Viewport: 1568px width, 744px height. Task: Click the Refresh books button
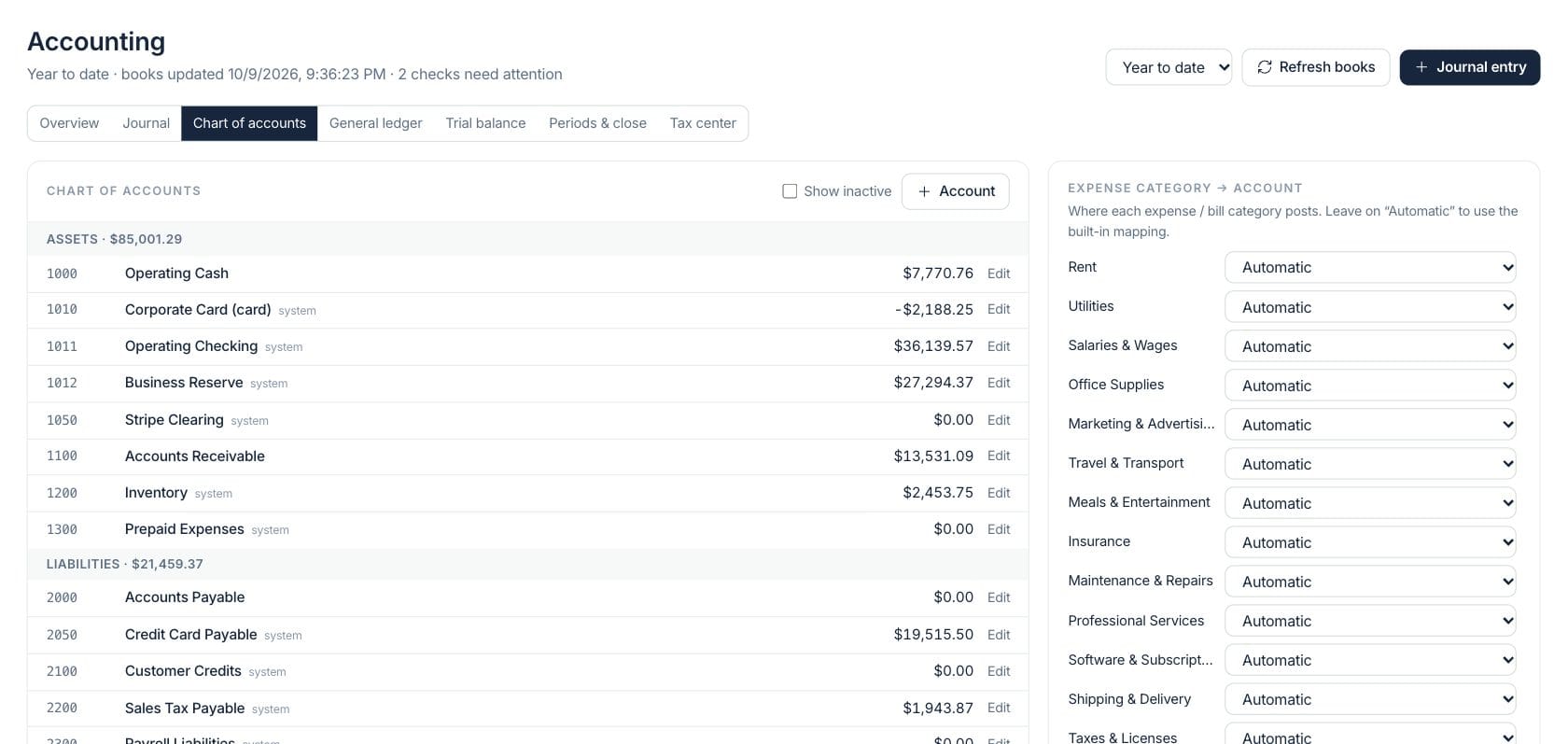pyautogui.click(x=1315, y=67)
